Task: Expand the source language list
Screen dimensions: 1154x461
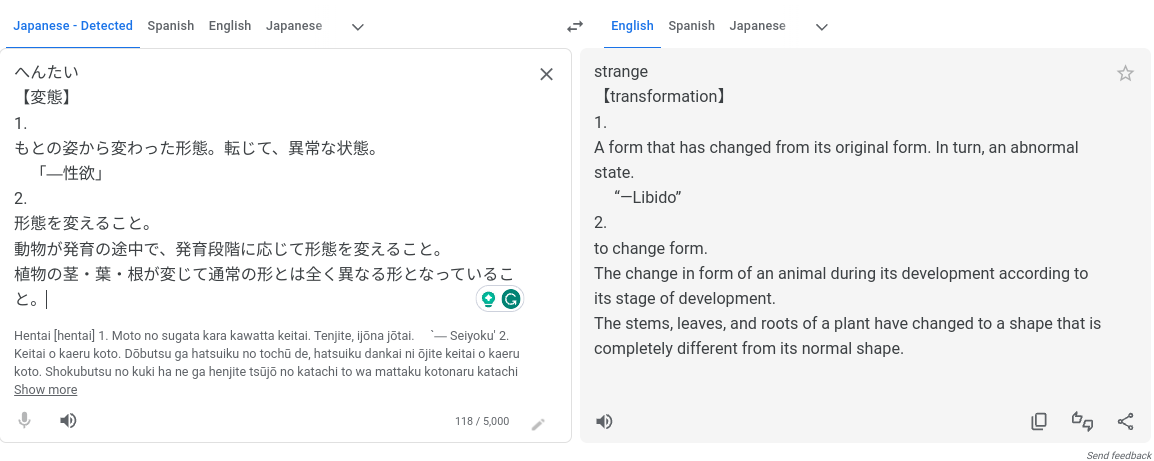Action: pyautogui.click(x=357, y=27)
